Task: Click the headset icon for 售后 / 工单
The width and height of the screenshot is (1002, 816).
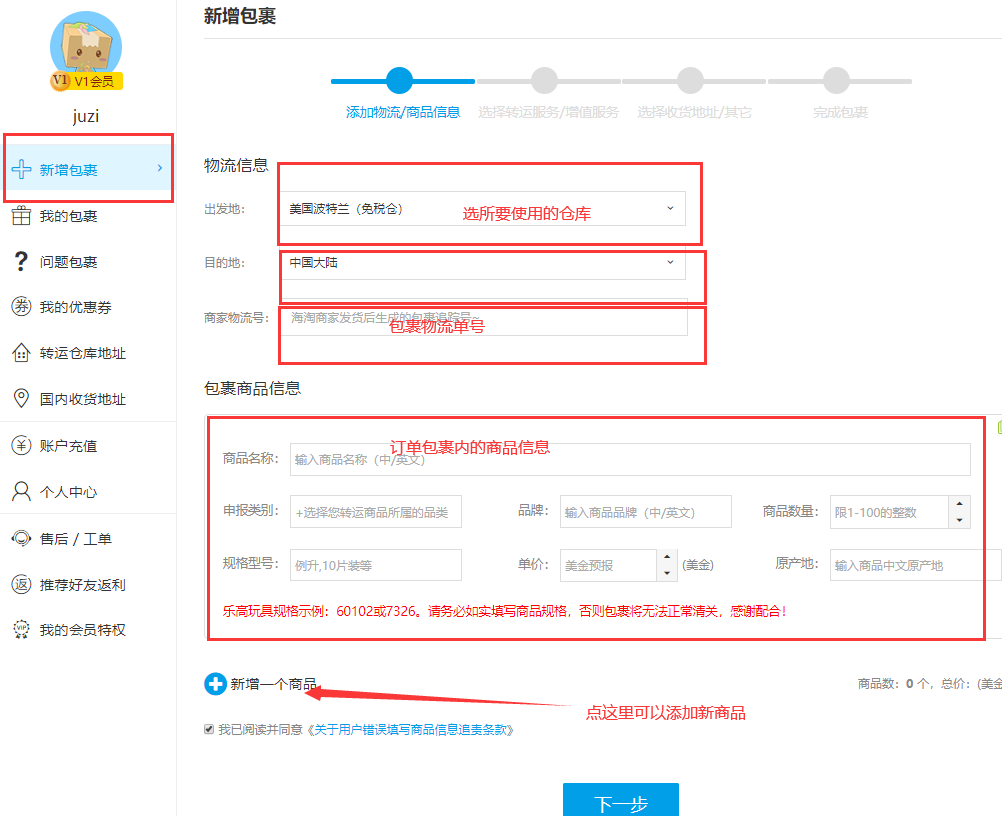Action: 21,539
